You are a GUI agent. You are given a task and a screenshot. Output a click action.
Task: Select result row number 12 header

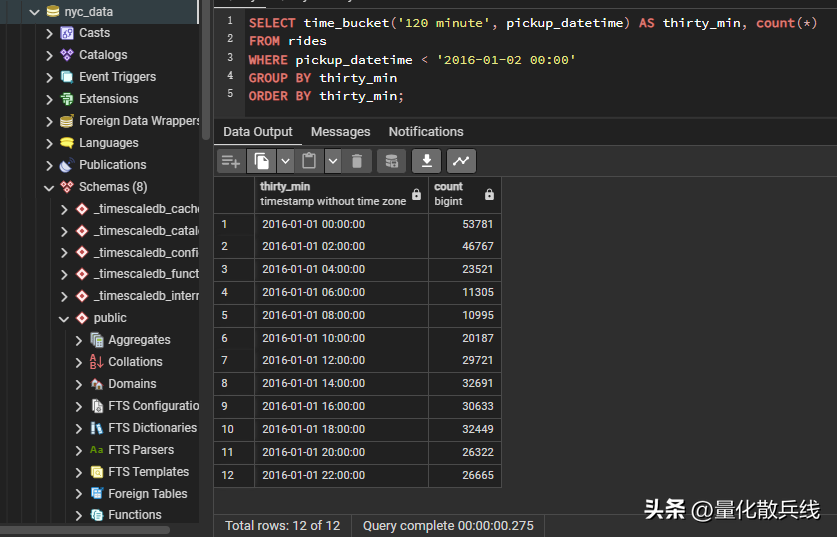(x=234, y=476)
